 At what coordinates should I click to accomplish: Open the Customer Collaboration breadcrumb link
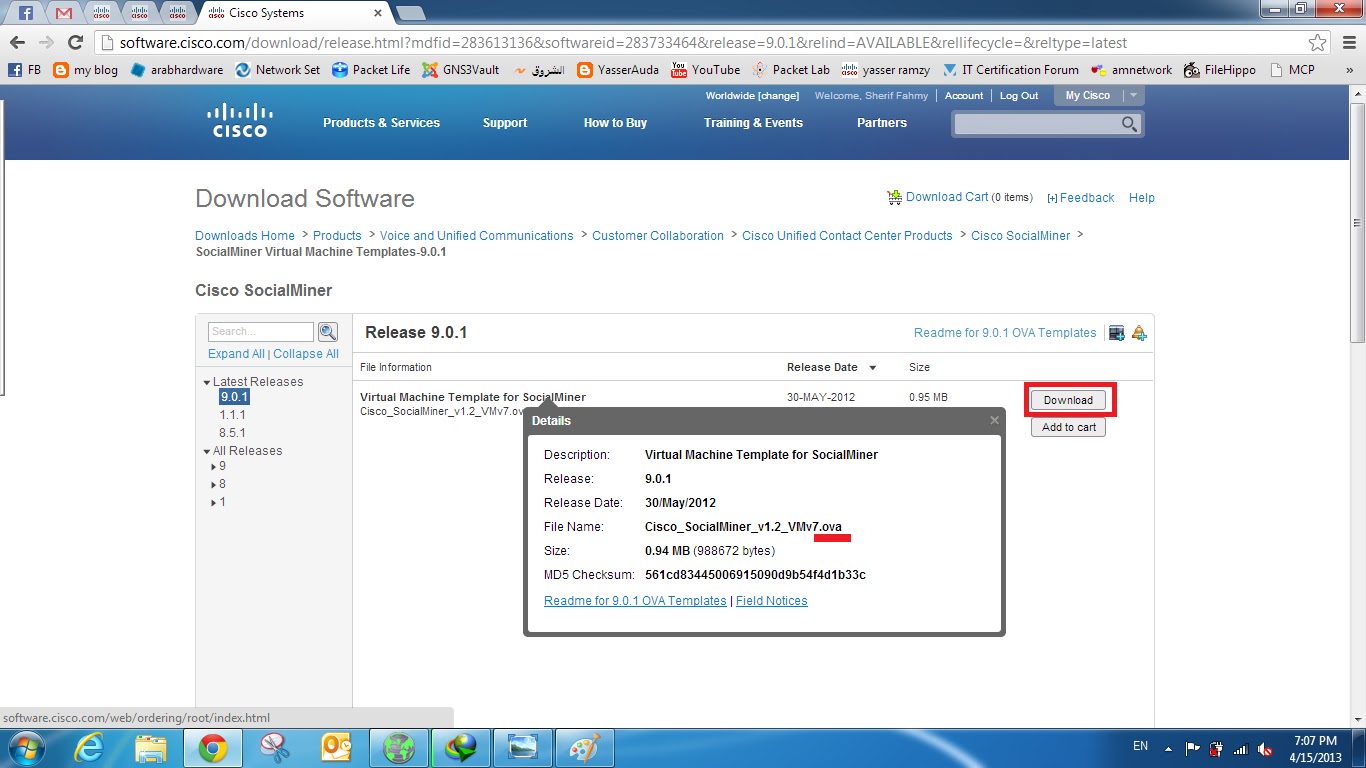point(658,236)
